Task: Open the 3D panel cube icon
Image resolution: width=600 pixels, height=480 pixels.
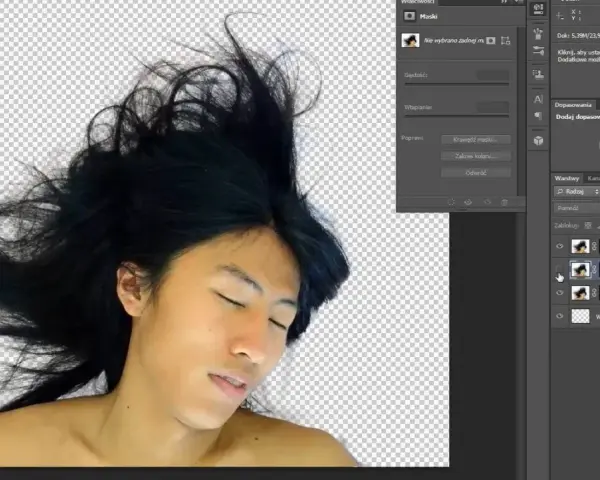Action: (538, 140)
